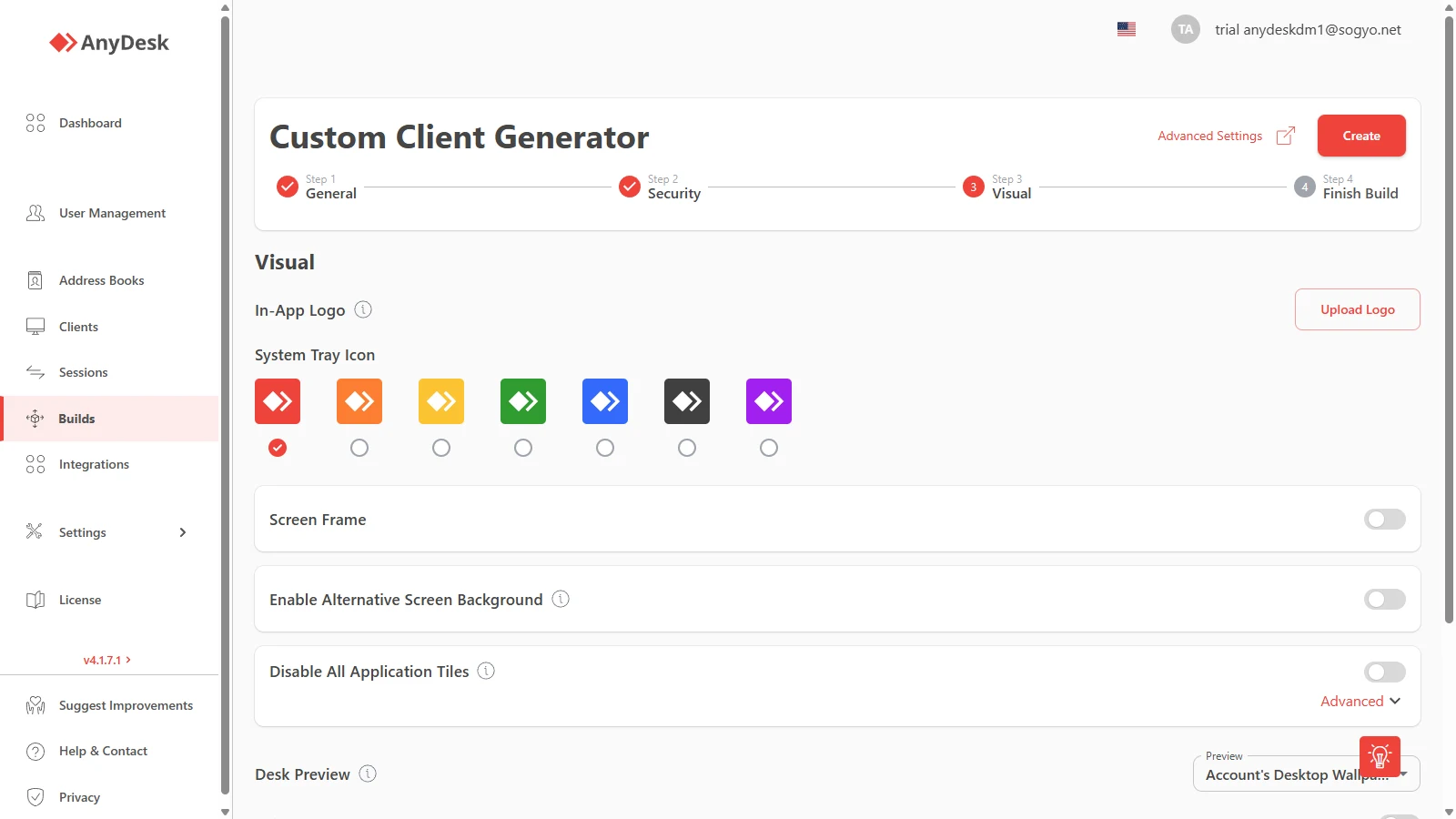
Task: Toggle the Screen Frame switch
Action: coord(1385,519)
